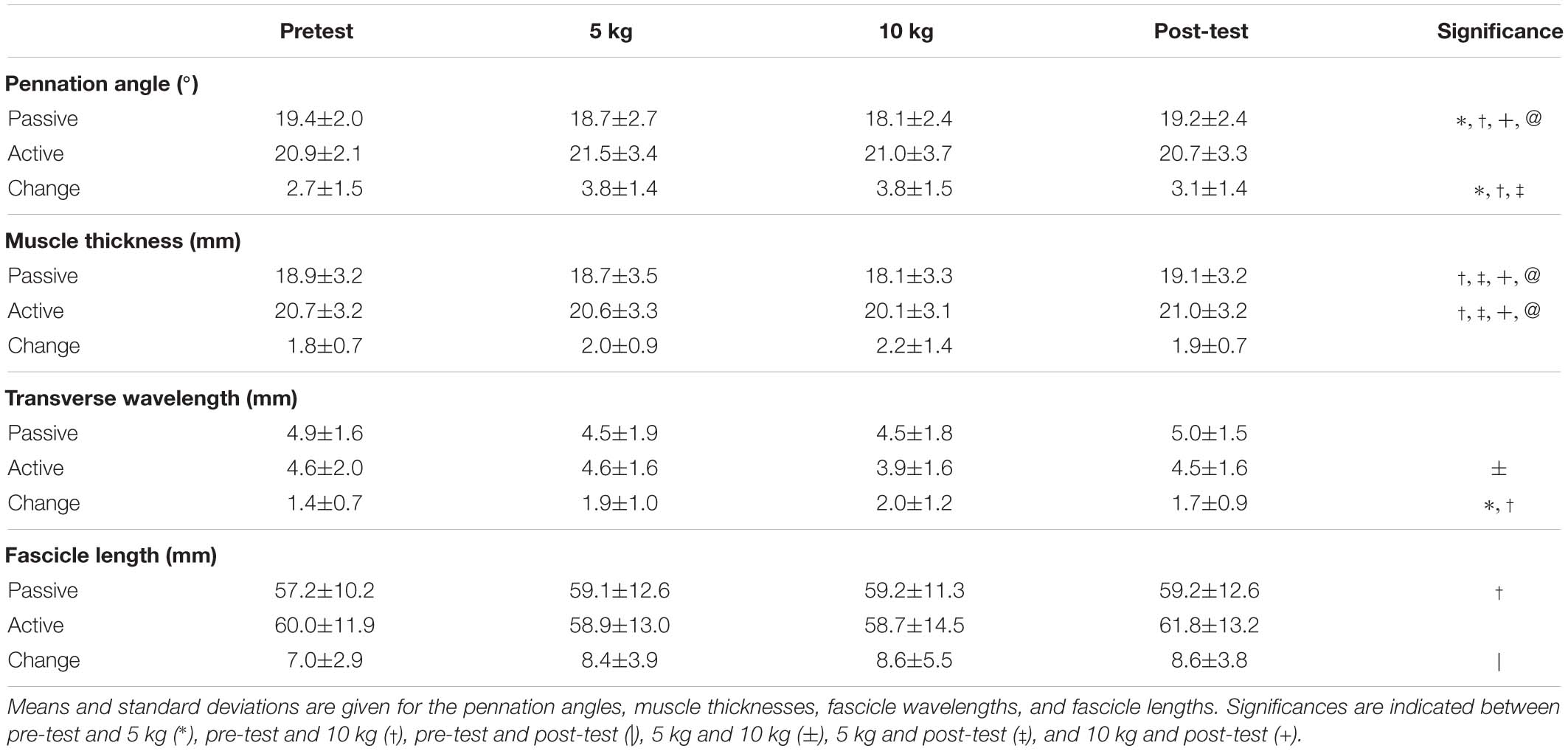Click Transverse wavelength Change post-test 1.7±0.9
This screenshot has width=1568, height=751.
pyautogui.click(x=1209, y=503)
